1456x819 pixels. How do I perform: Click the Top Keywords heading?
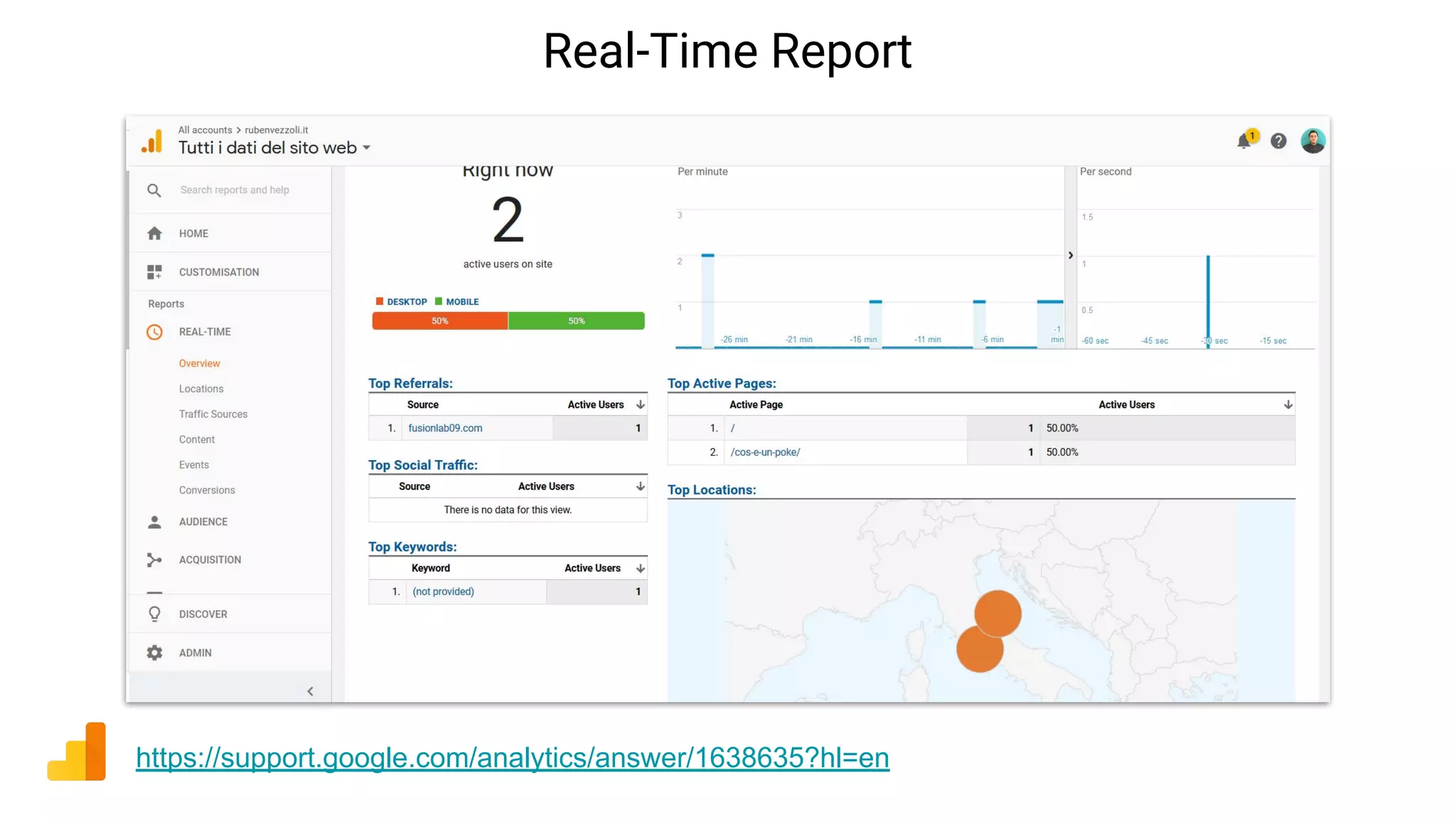412,547
